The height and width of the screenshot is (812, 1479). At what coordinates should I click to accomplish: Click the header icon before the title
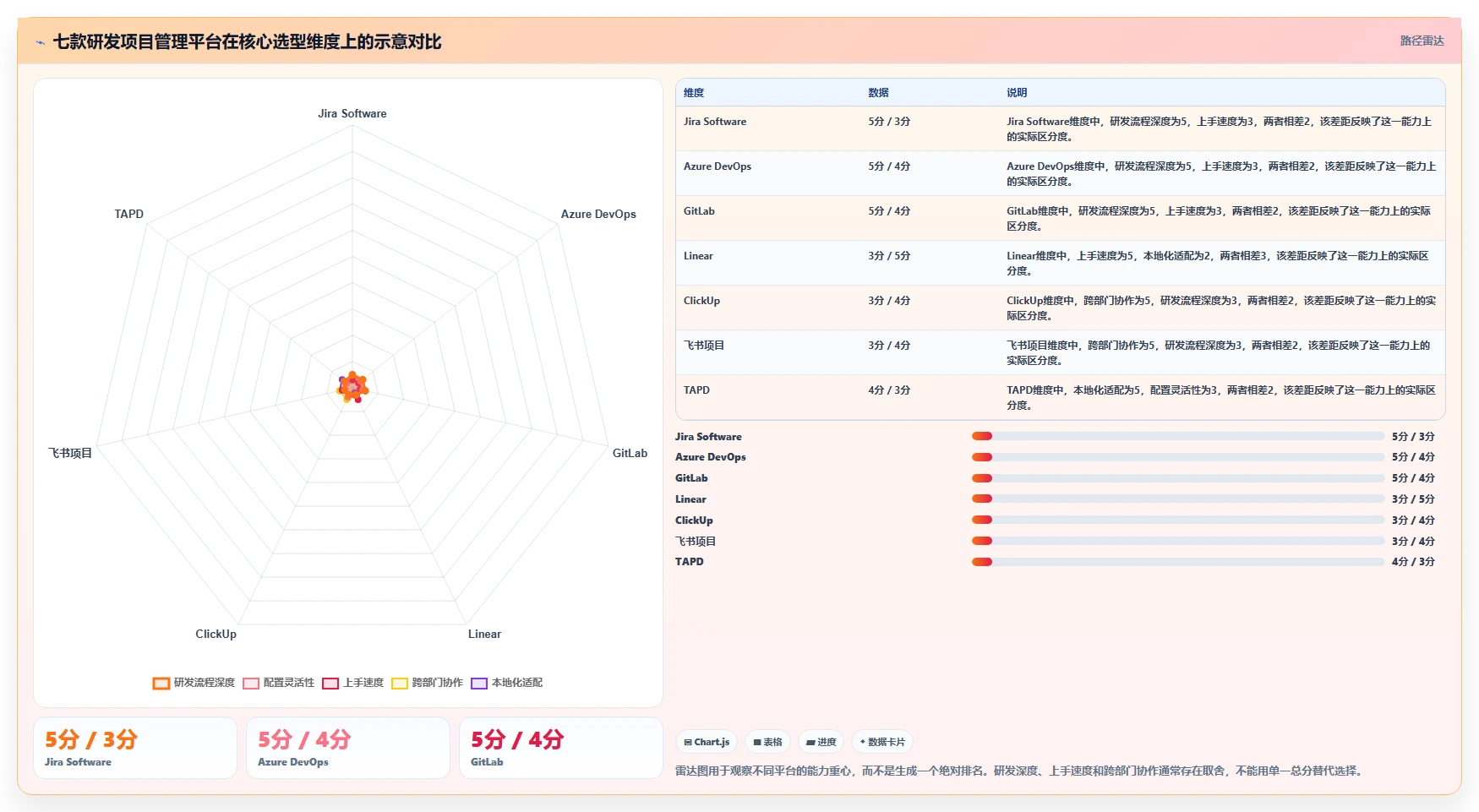[40, 42]
